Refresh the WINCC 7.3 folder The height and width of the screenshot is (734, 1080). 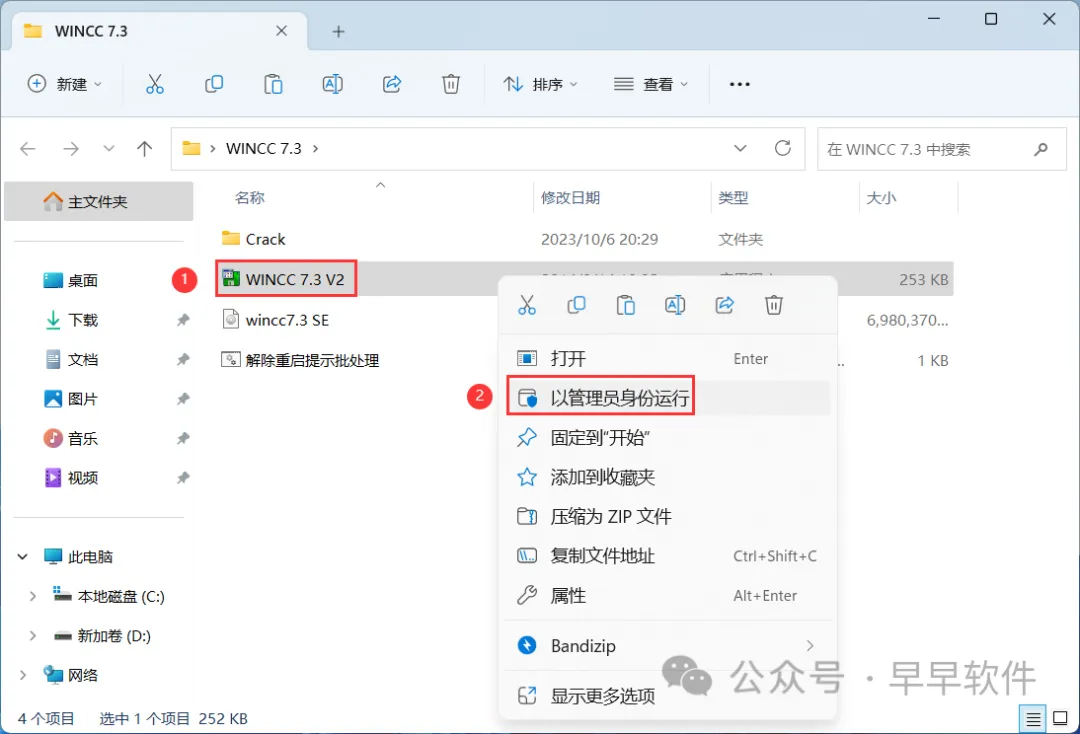[783, 148]
